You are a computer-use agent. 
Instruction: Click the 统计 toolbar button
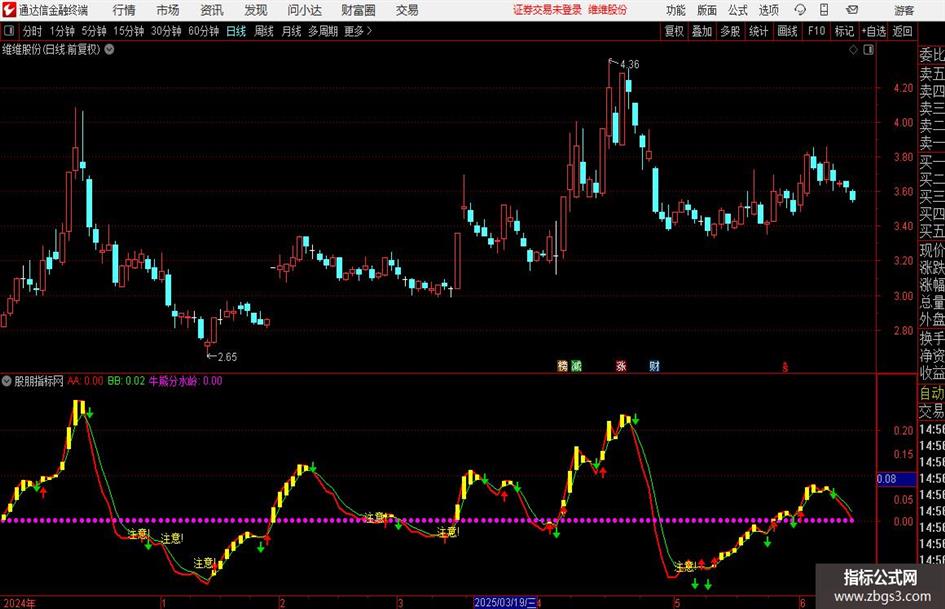click(x=758, y=31)
